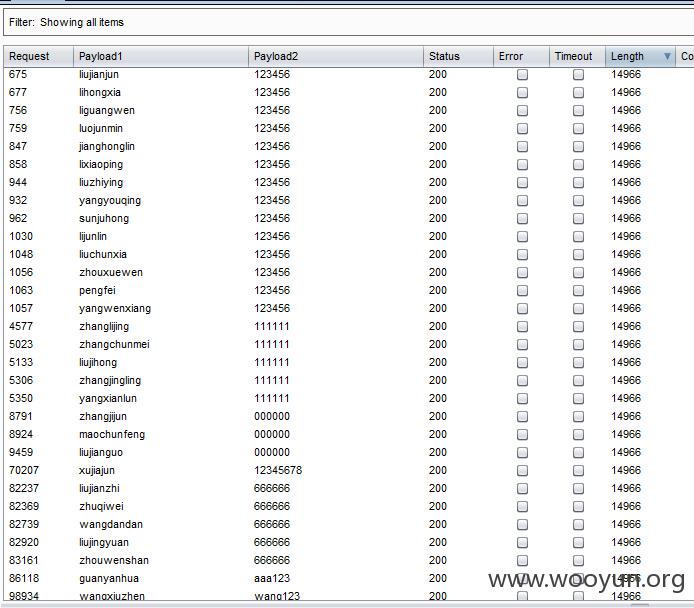Select the yangyouqing payload cell

(x=110, y=200)
